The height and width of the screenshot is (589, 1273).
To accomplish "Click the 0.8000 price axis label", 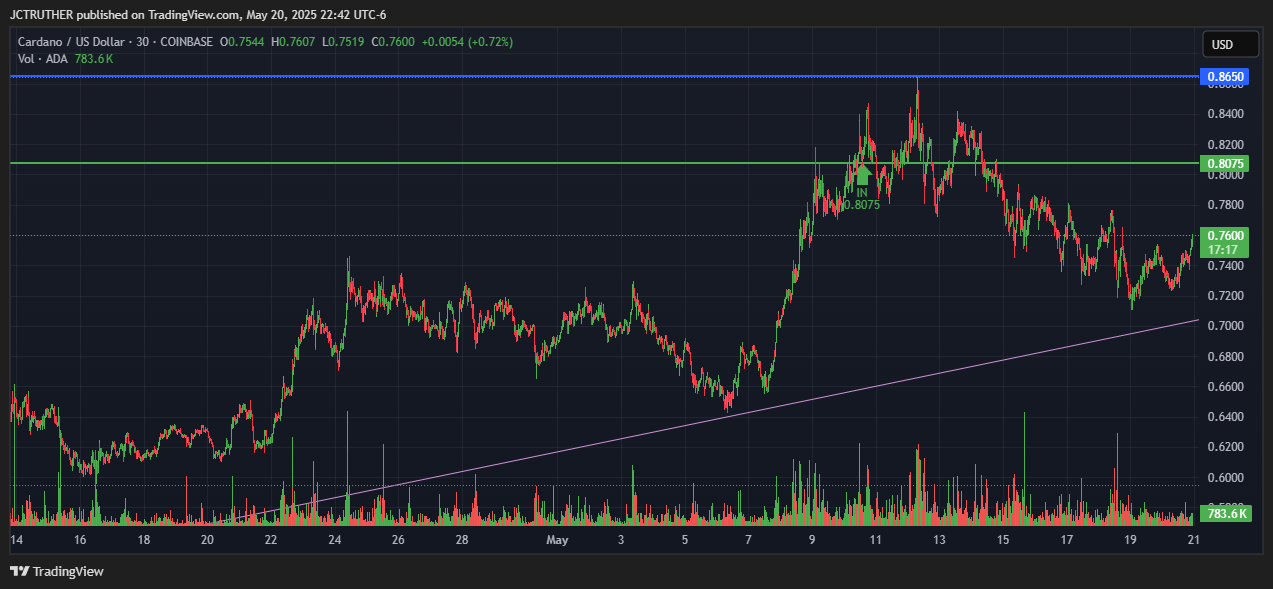I will [1225, 175].
